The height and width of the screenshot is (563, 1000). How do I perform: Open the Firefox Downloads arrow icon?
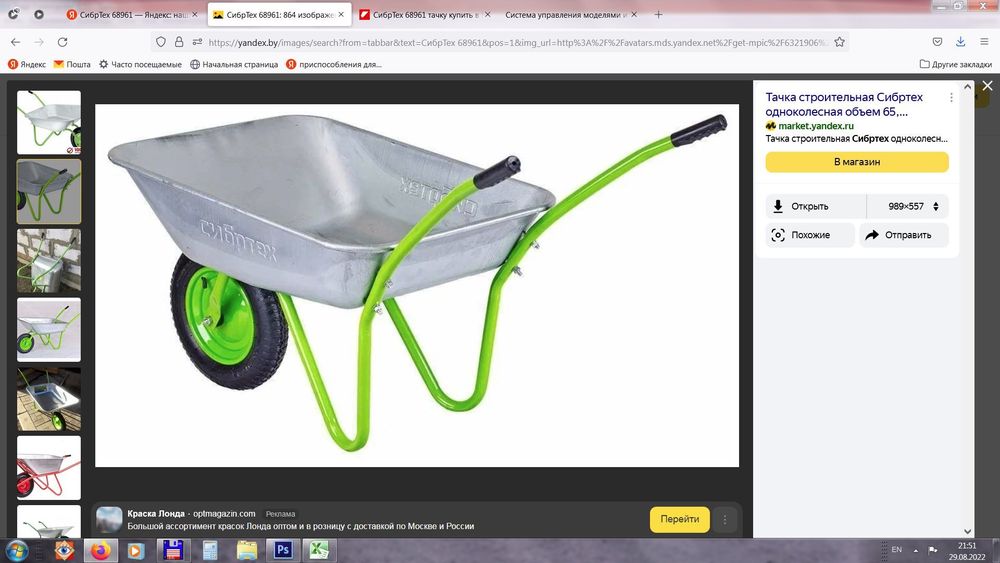(x=960, y=42)
